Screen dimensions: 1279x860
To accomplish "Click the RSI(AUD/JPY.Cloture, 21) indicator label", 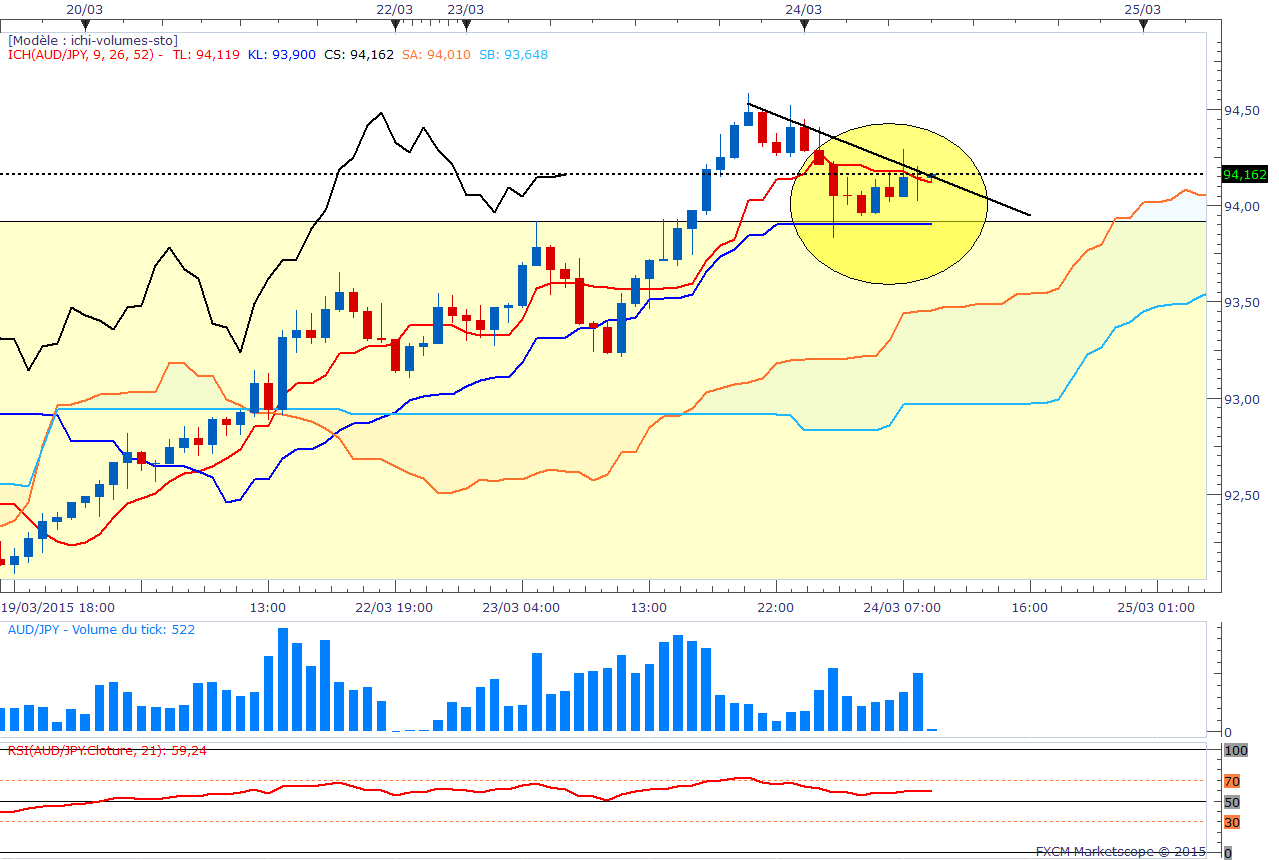I will tap(107, 750).
